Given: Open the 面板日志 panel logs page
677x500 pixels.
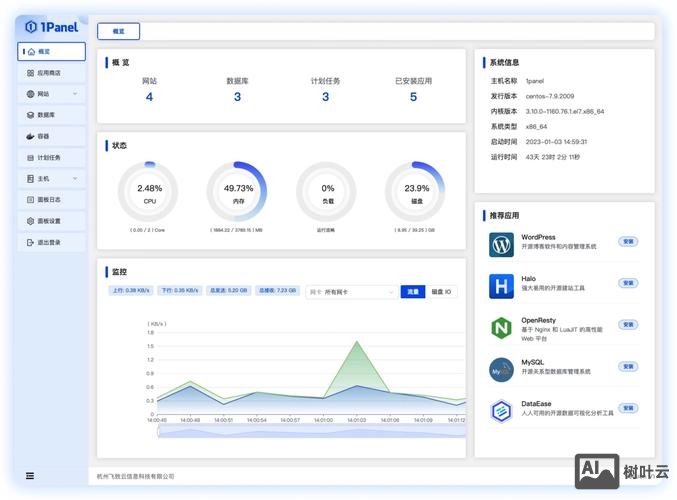Looking at the screenshot, I should pyautogui.click(x=50, y=199).
